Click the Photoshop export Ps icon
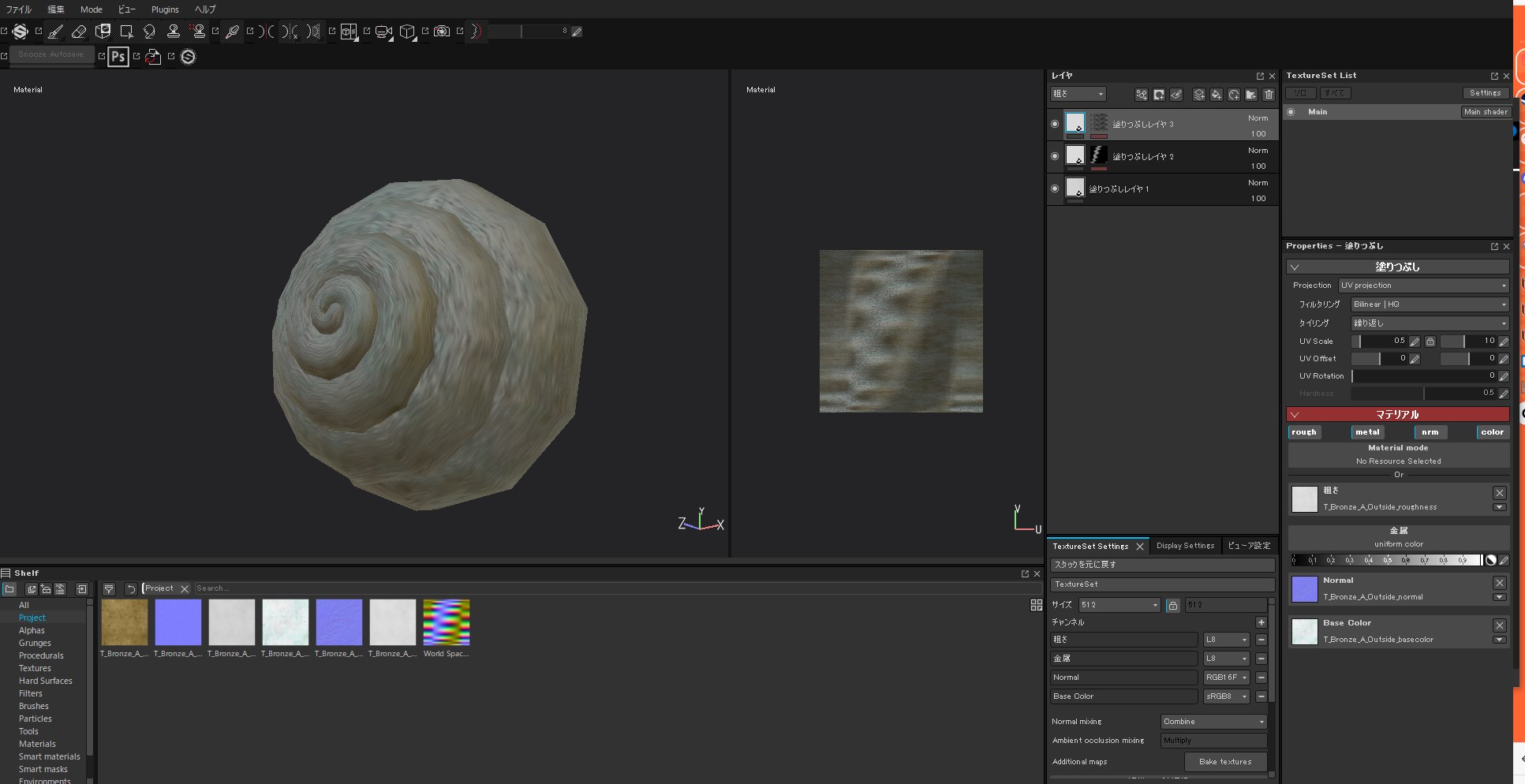 118,57
